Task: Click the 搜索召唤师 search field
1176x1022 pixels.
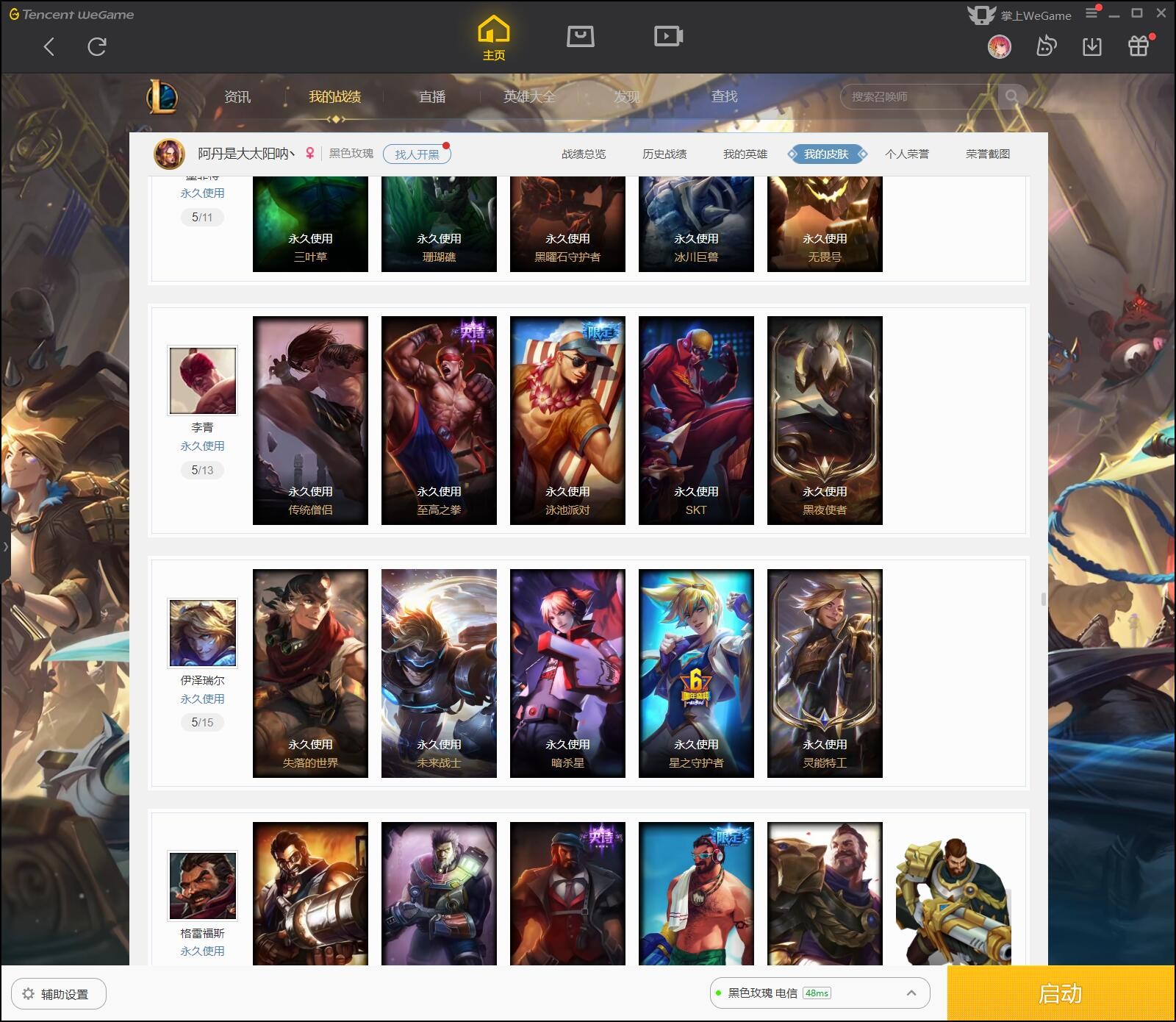Action: point(919,96)
